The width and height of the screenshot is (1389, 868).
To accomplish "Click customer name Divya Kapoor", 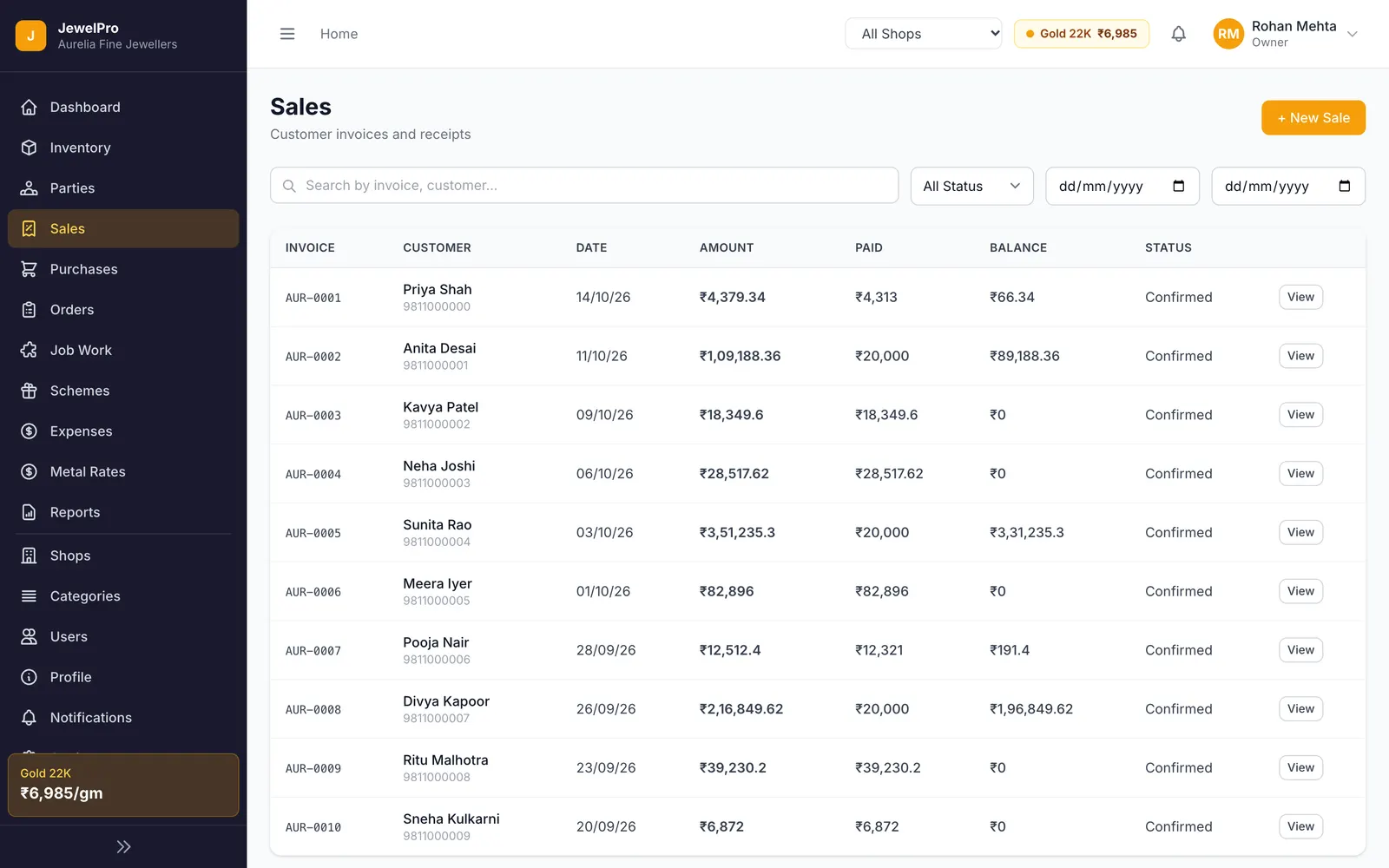I will coord(445,701).
